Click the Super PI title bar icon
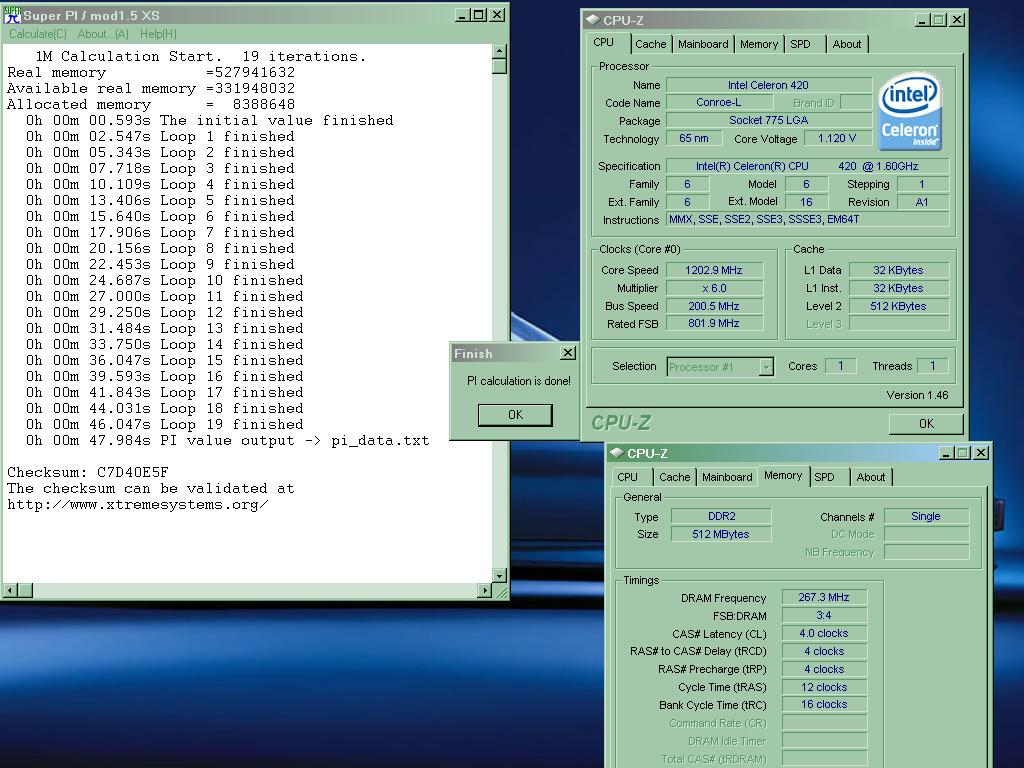 [12, 15]
